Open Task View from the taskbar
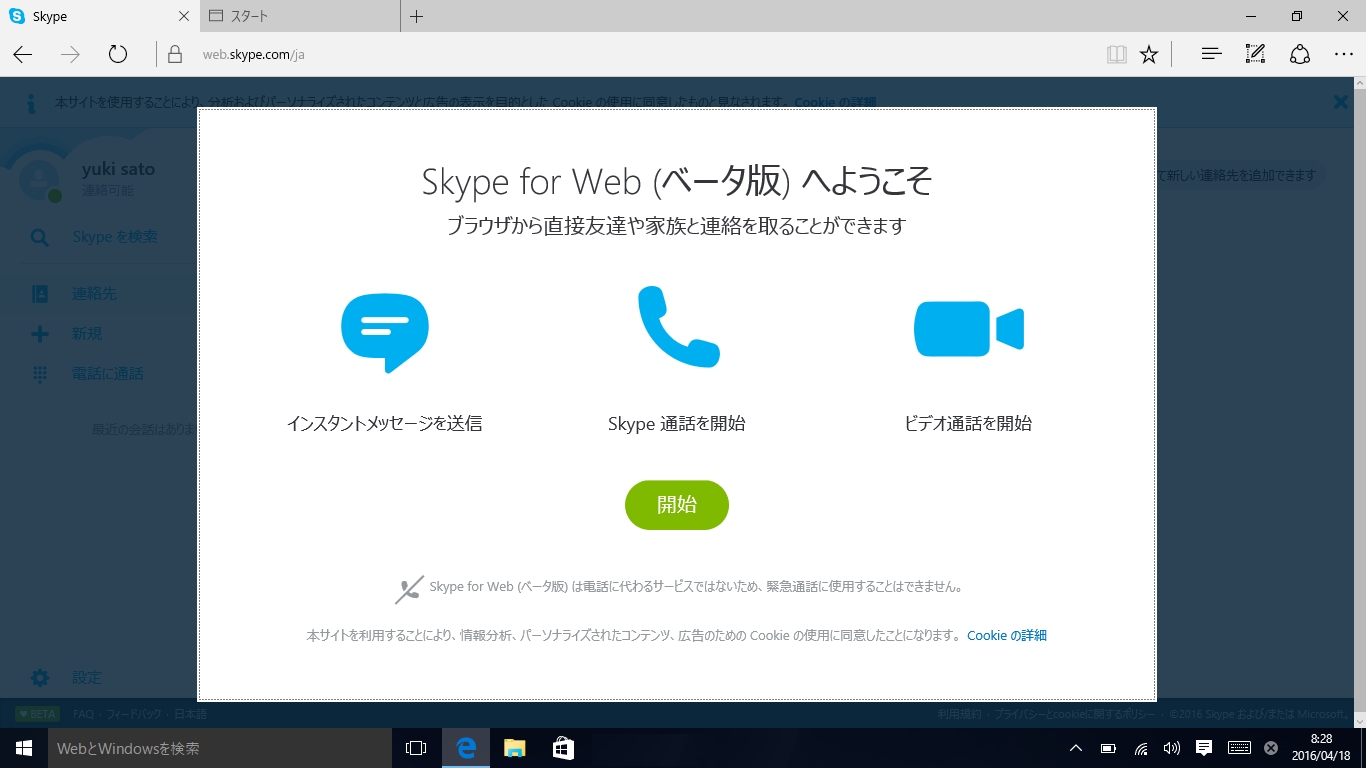 point(416,748)
